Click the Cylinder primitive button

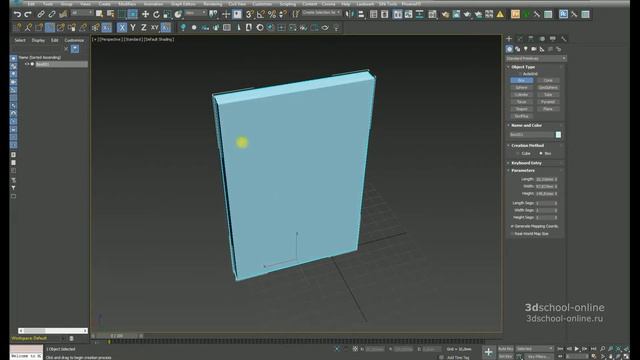point(522,95)
